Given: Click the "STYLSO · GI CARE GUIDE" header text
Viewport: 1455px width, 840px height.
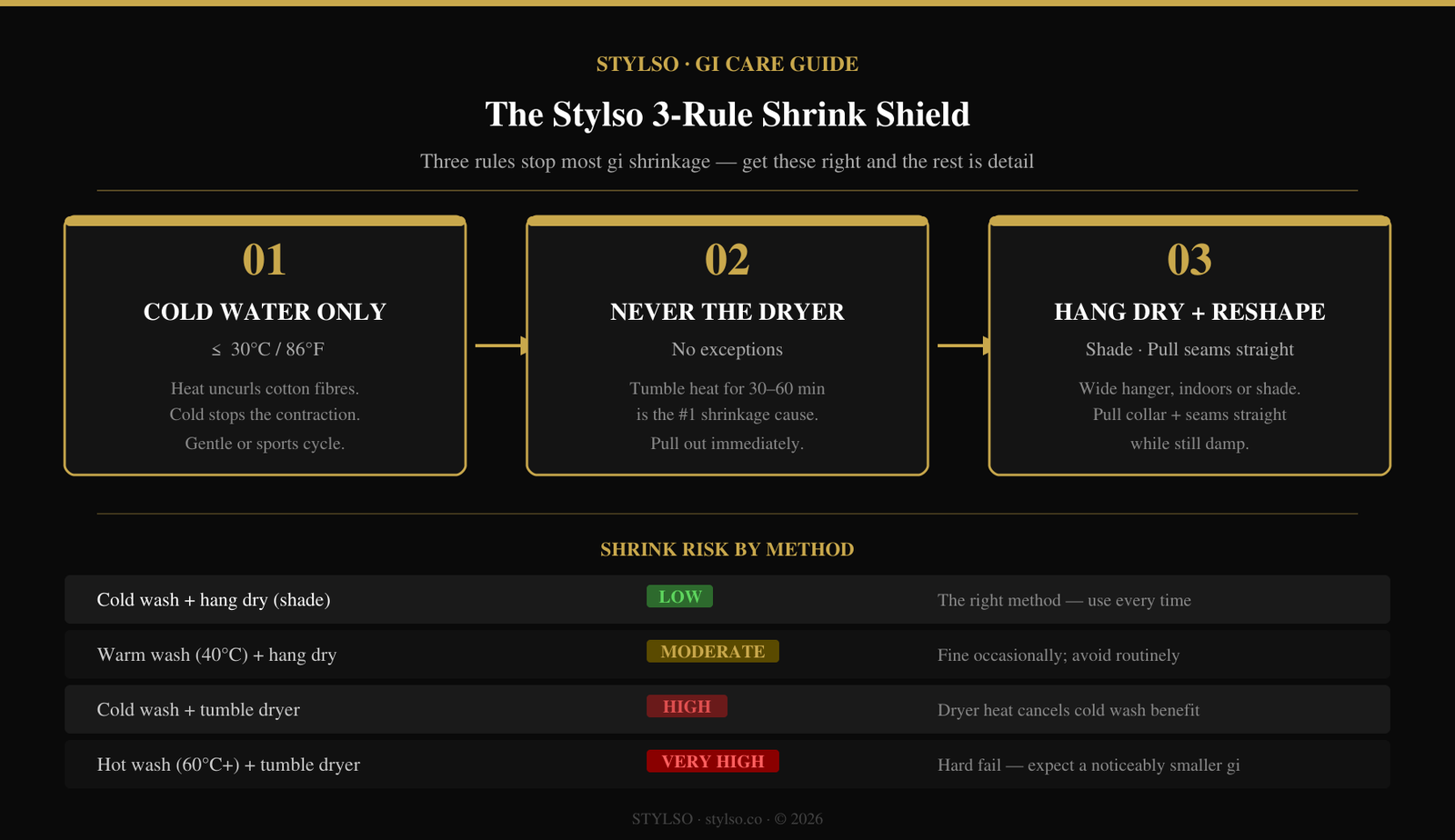Looking at the screenshot, I should [727, 65].
